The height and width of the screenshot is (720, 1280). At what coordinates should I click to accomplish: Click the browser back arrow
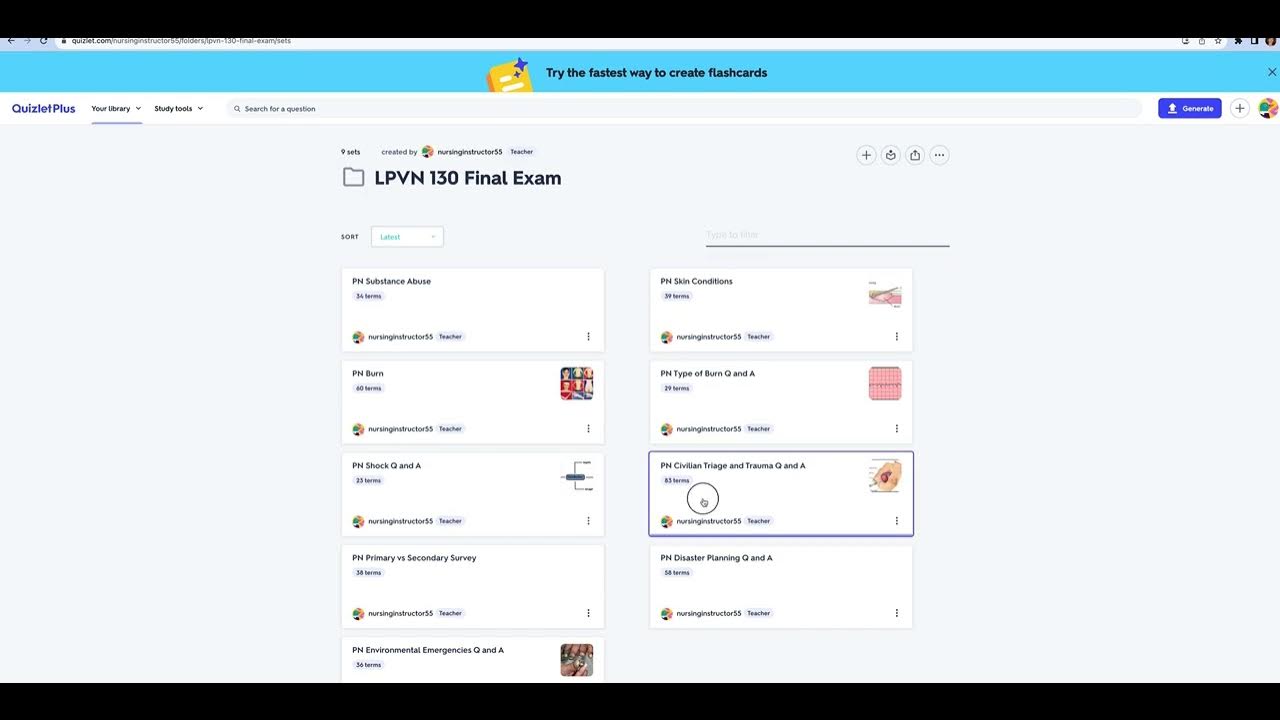pos(11,41)
